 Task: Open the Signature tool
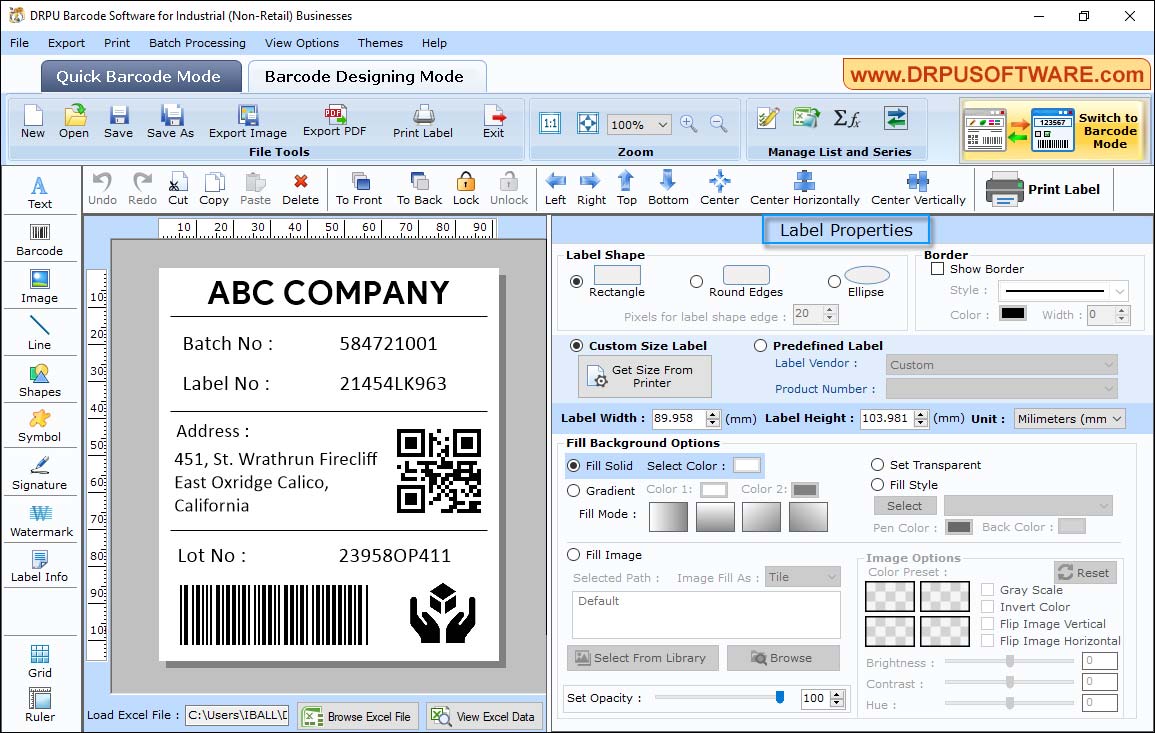[x=40, y=471]
